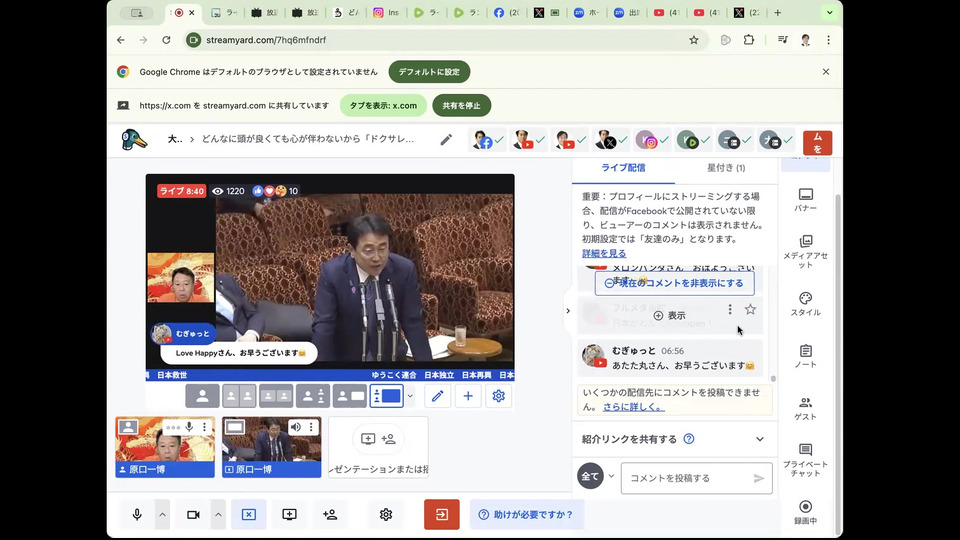Toggle the camera on/off button
The width and height of the screenshot is (960, 540).
tap(193, 514)
